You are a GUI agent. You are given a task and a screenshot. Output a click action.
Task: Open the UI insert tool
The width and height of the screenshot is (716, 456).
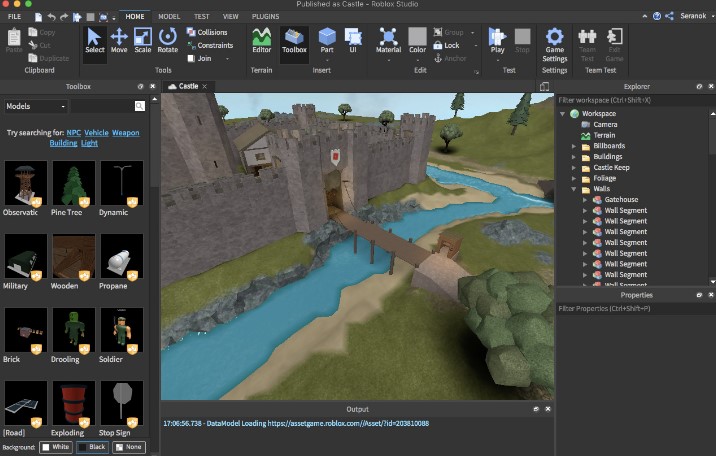[x=353, y=41]
